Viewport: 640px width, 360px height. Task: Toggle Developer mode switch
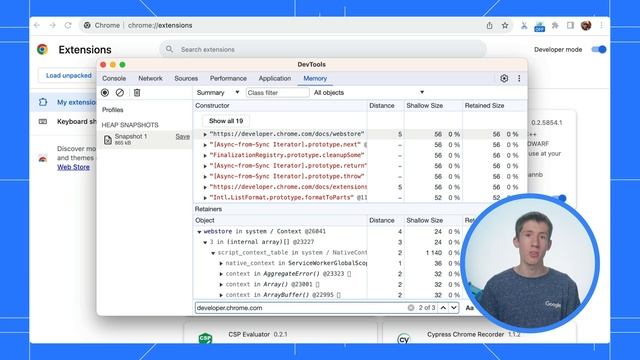pyautogui.click(x=599, y=49)
